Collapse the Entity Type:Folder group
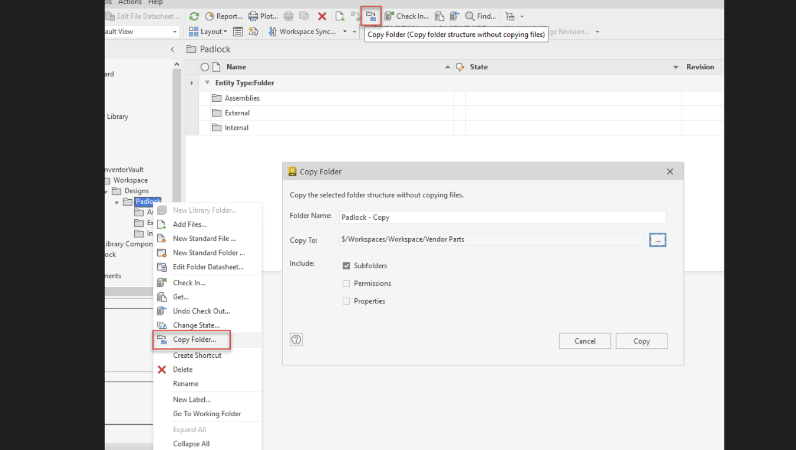This screenshot has width=796, height=450. (207, 82)
